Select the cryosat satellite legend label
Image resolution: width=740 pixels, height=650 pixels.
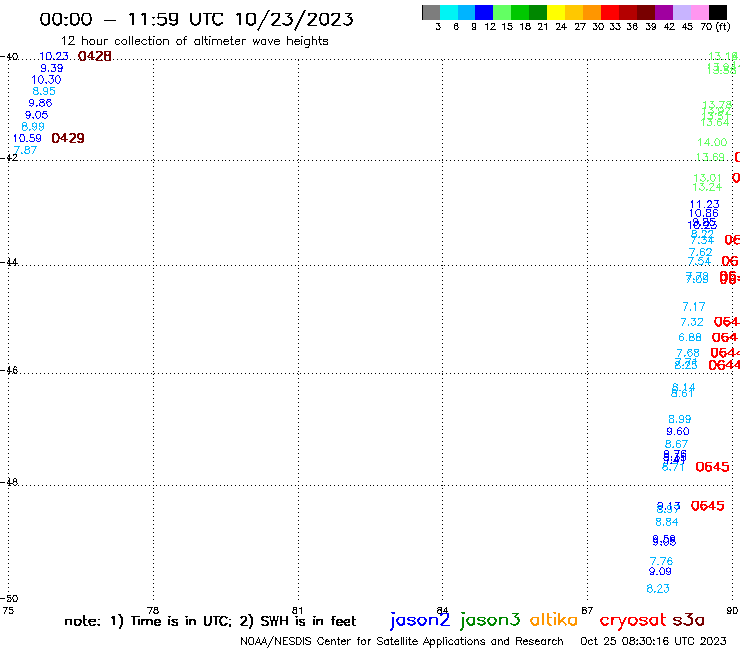tap(632, 620)
